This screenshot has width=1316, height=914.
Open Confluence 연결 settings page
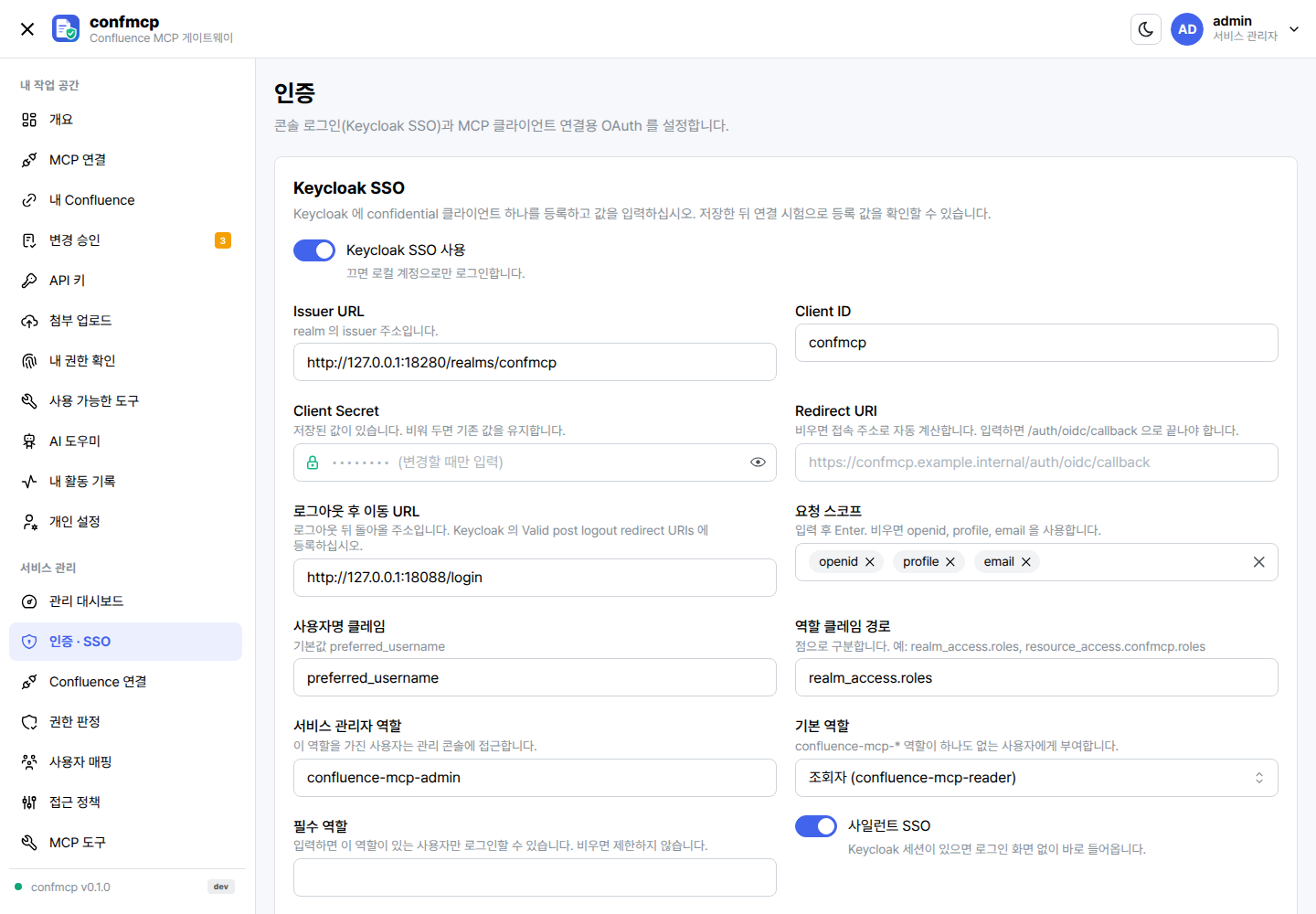point(125,682)
